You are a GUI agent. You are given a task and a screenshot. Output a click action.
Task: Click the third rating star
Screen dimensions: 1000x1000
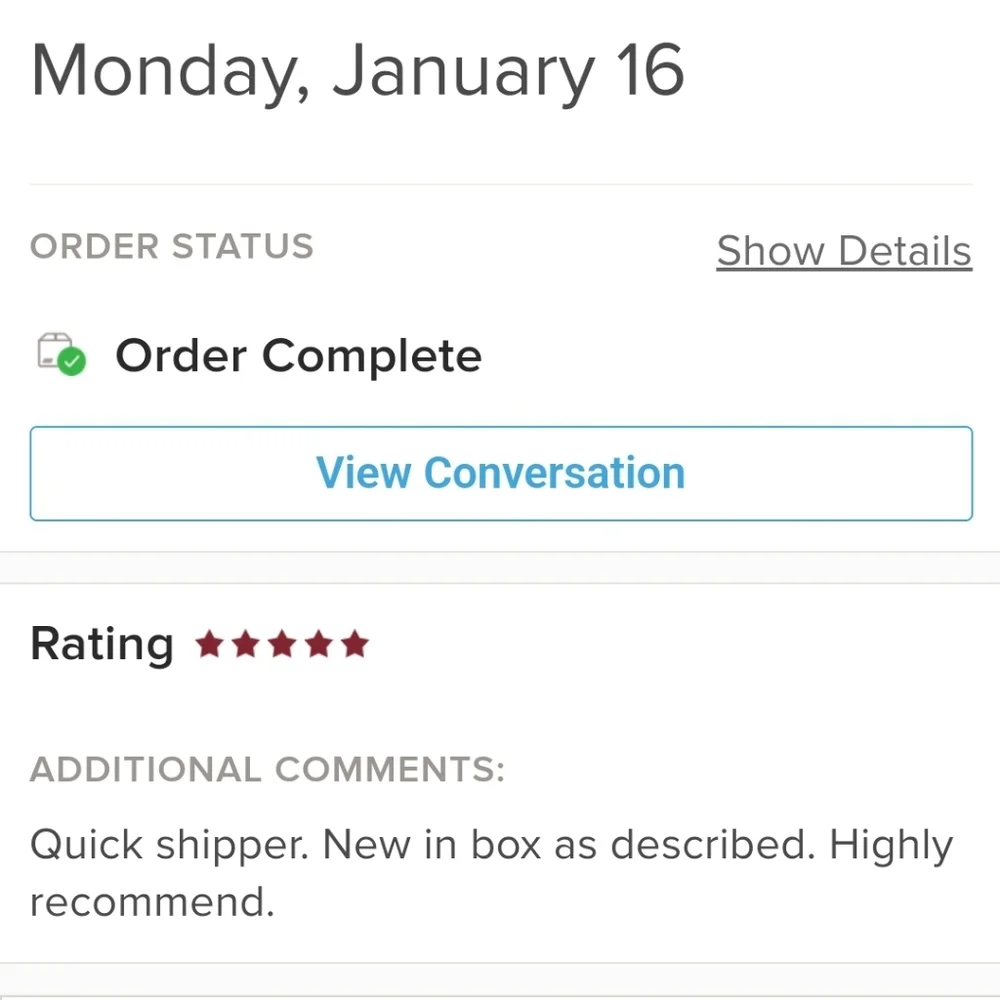coord(282,643)
